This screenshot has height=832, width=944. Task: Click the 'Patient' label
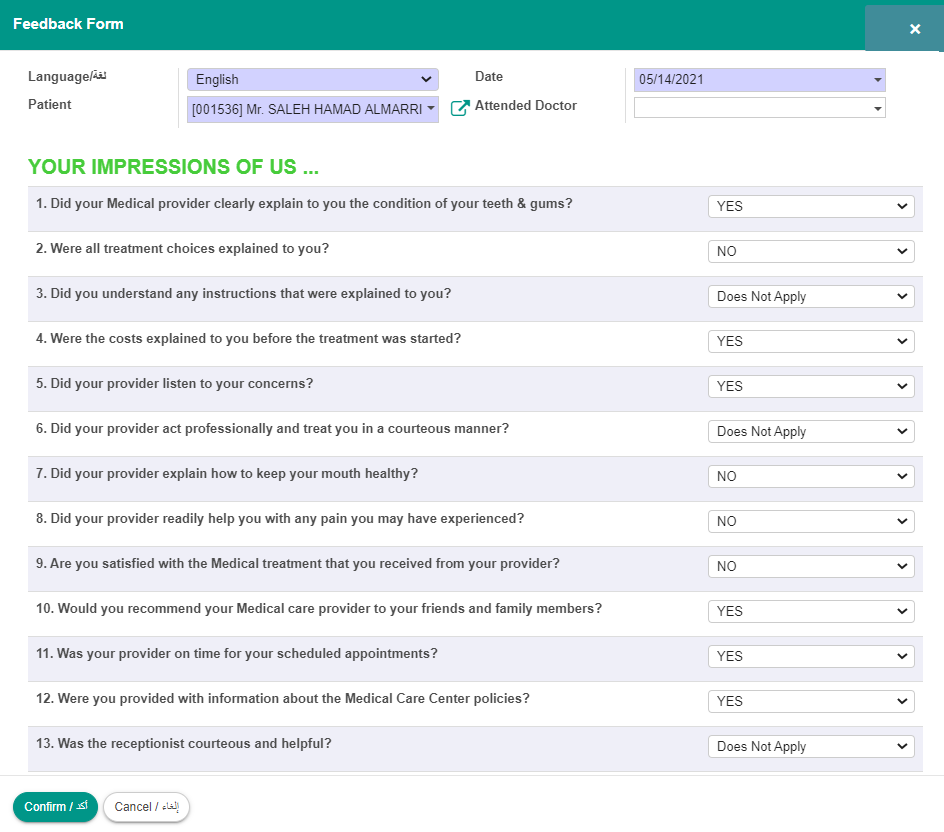point(49,105)
